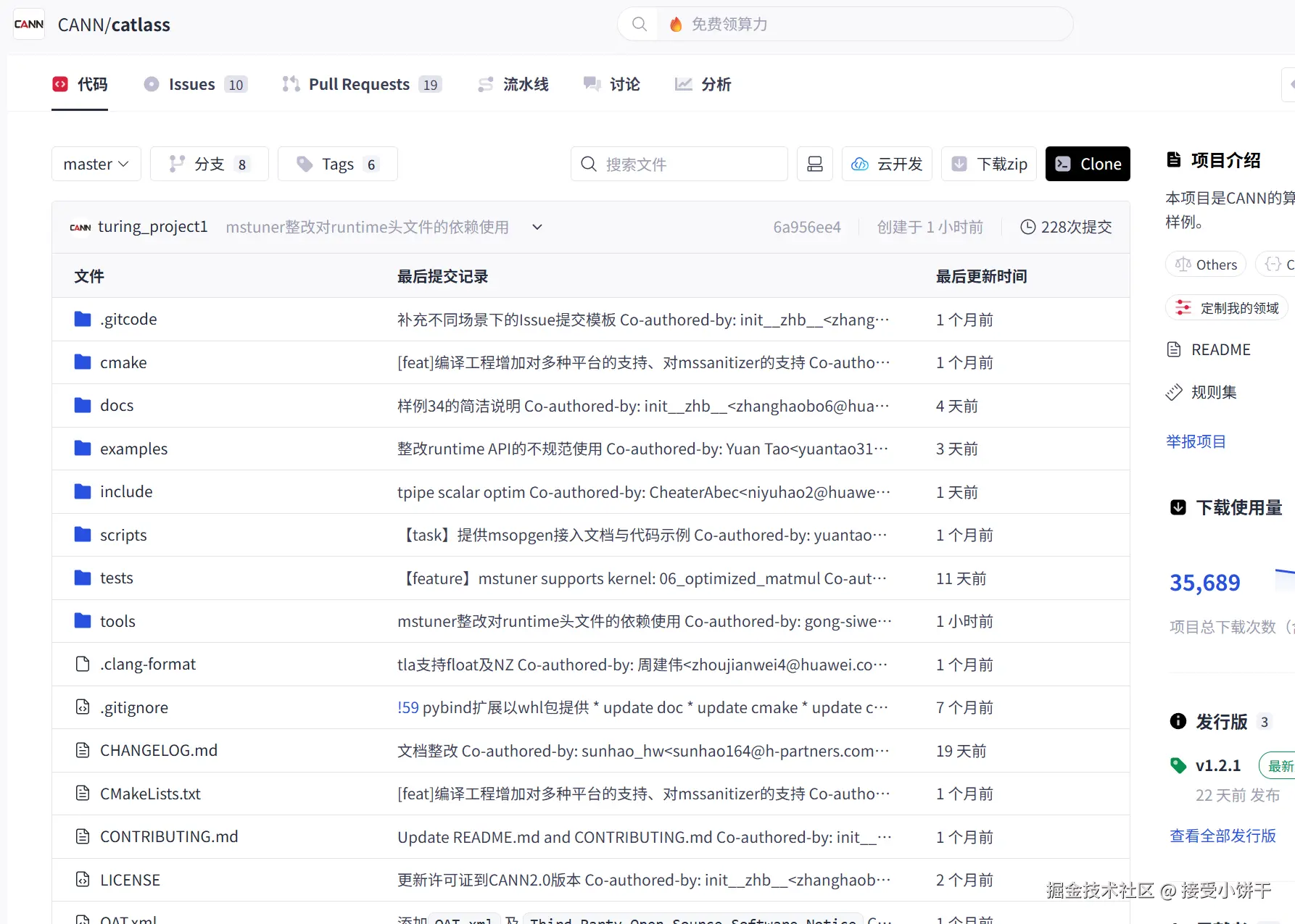The height and width of the screenshot is (924, 1295).
Task: Click the CANN logo in the header
Action: [x=29, y=24]
